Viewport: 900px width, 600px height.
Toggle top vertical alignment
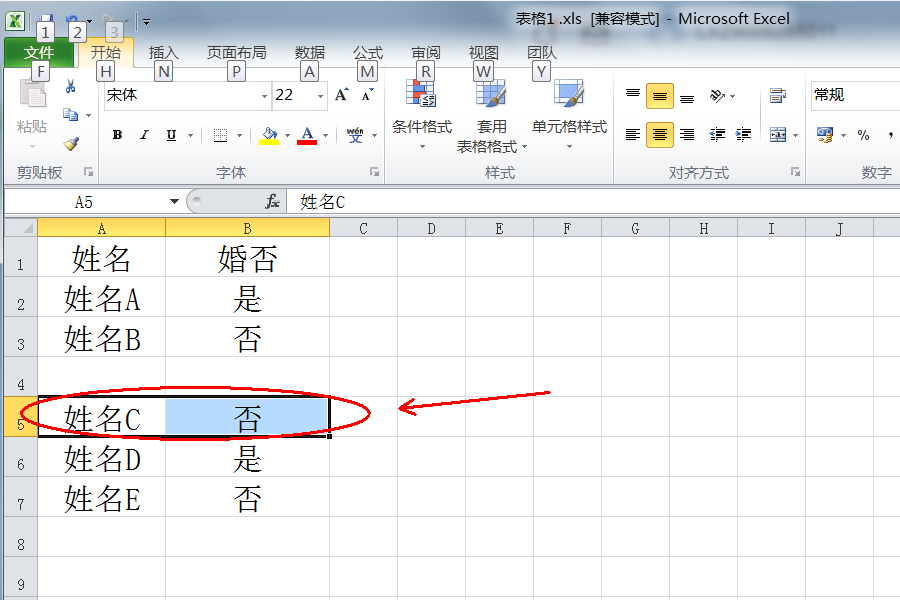(x=633, y=95)
